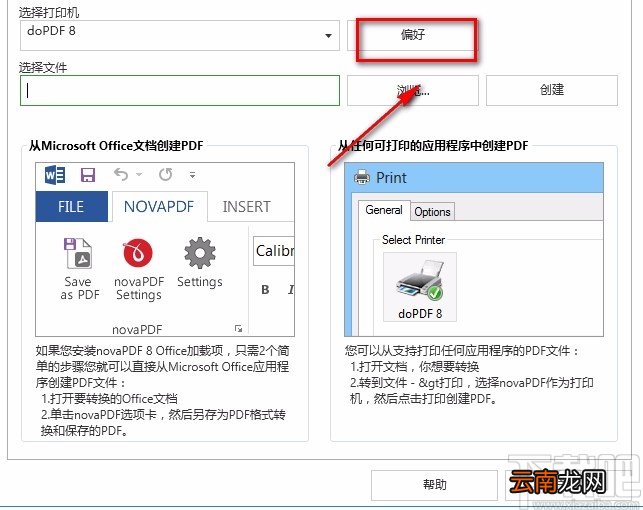Click the 创建 create button
The height and width of the screenshot is (510, 643).
(x=552, y=90)
